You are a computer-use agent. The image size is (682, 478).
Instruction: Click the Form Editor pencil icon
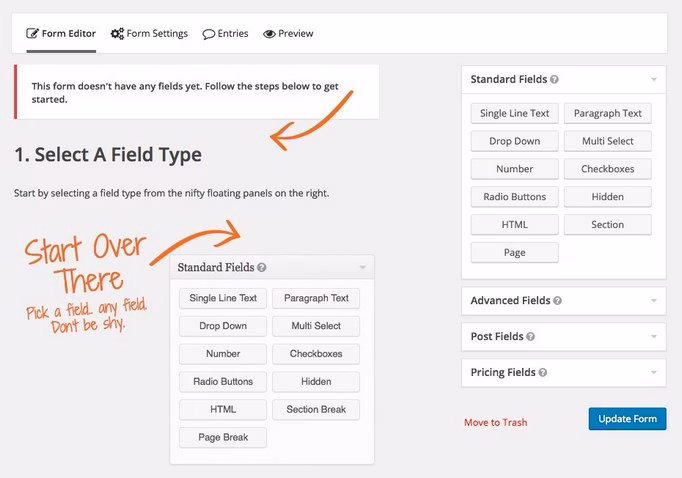[32, 33]
